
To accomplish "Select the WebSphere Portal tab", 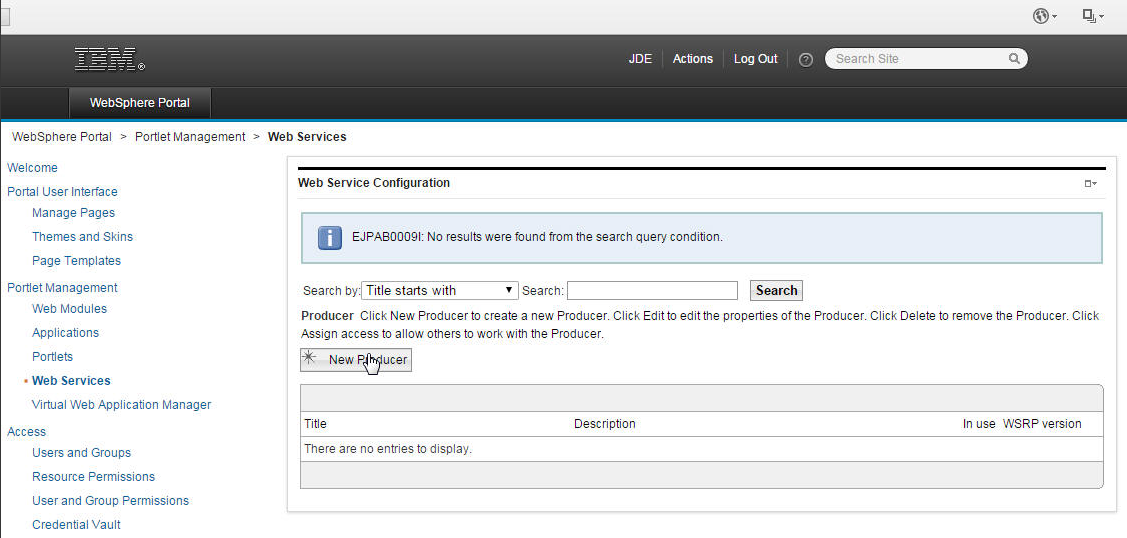I will pos(140,103).
